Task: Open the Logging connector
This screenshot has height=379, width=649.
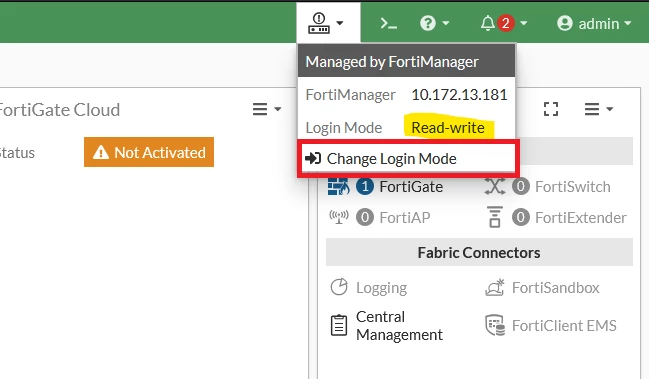Action: [381, 288]
